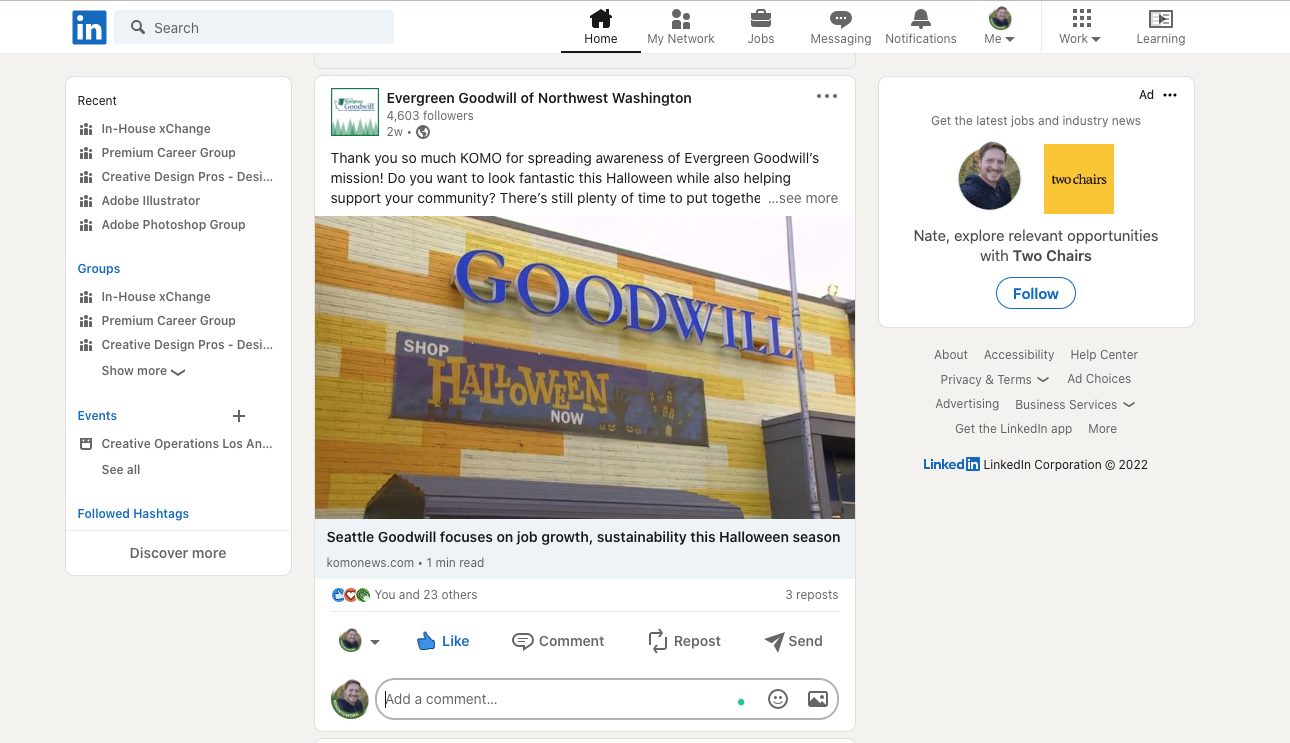This screenshot has height=743, width=1290.
Task: Click the Groups heading link
Action: (99, 269)
